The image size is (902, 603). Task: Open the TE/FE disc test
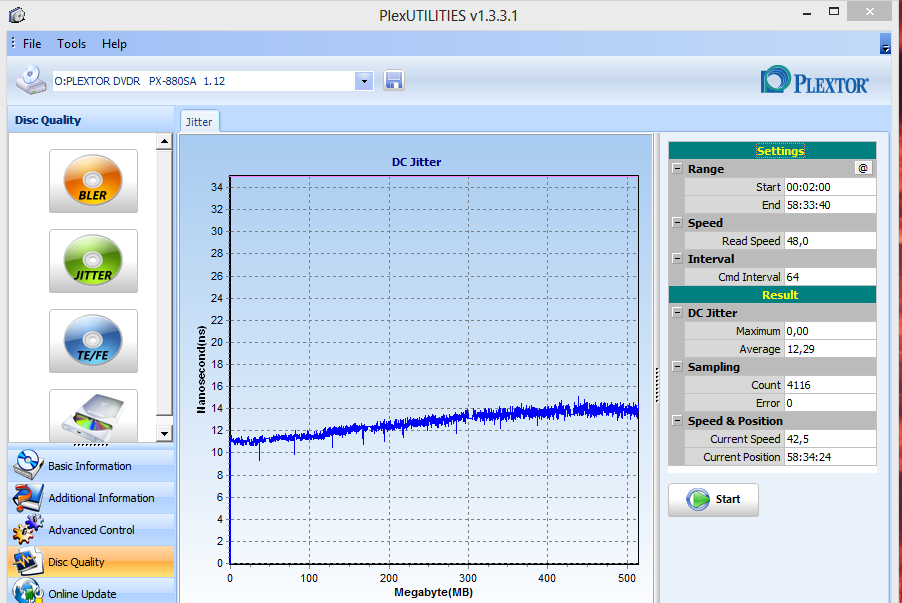(93, 341)
